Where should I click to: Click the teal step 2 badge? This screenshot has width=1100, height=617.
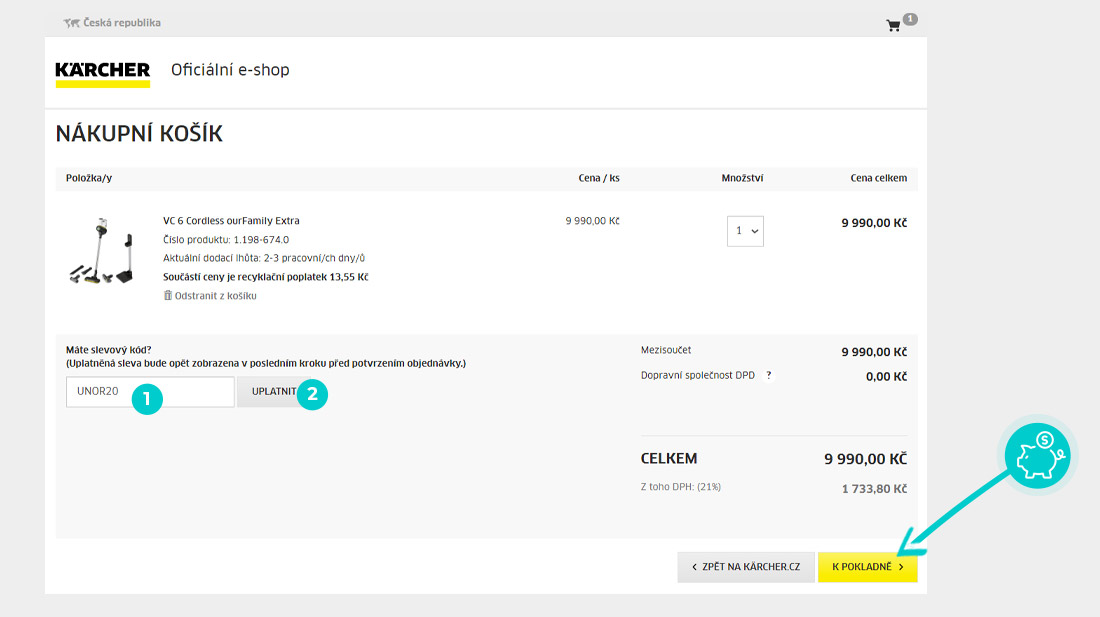(x=312, y=394)
